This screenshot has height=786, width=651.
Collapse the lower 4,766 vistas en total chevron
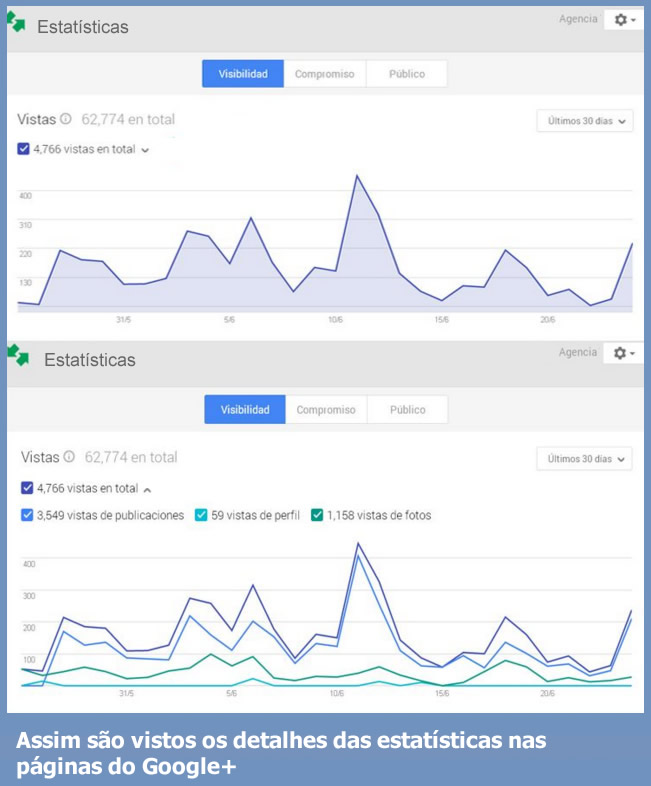tap(147, 490)
